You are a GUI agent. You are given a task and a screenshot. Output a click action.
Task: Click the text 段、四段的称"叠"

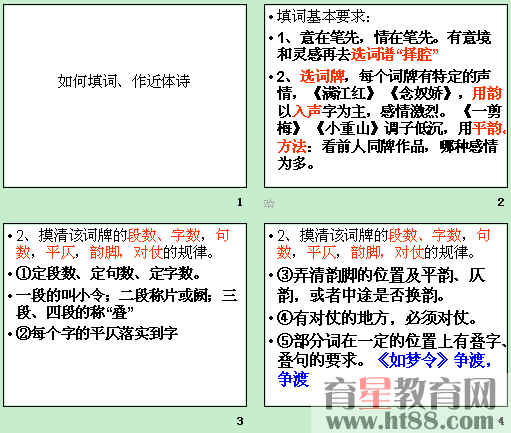pyautogui.click(x=75, y=313)
